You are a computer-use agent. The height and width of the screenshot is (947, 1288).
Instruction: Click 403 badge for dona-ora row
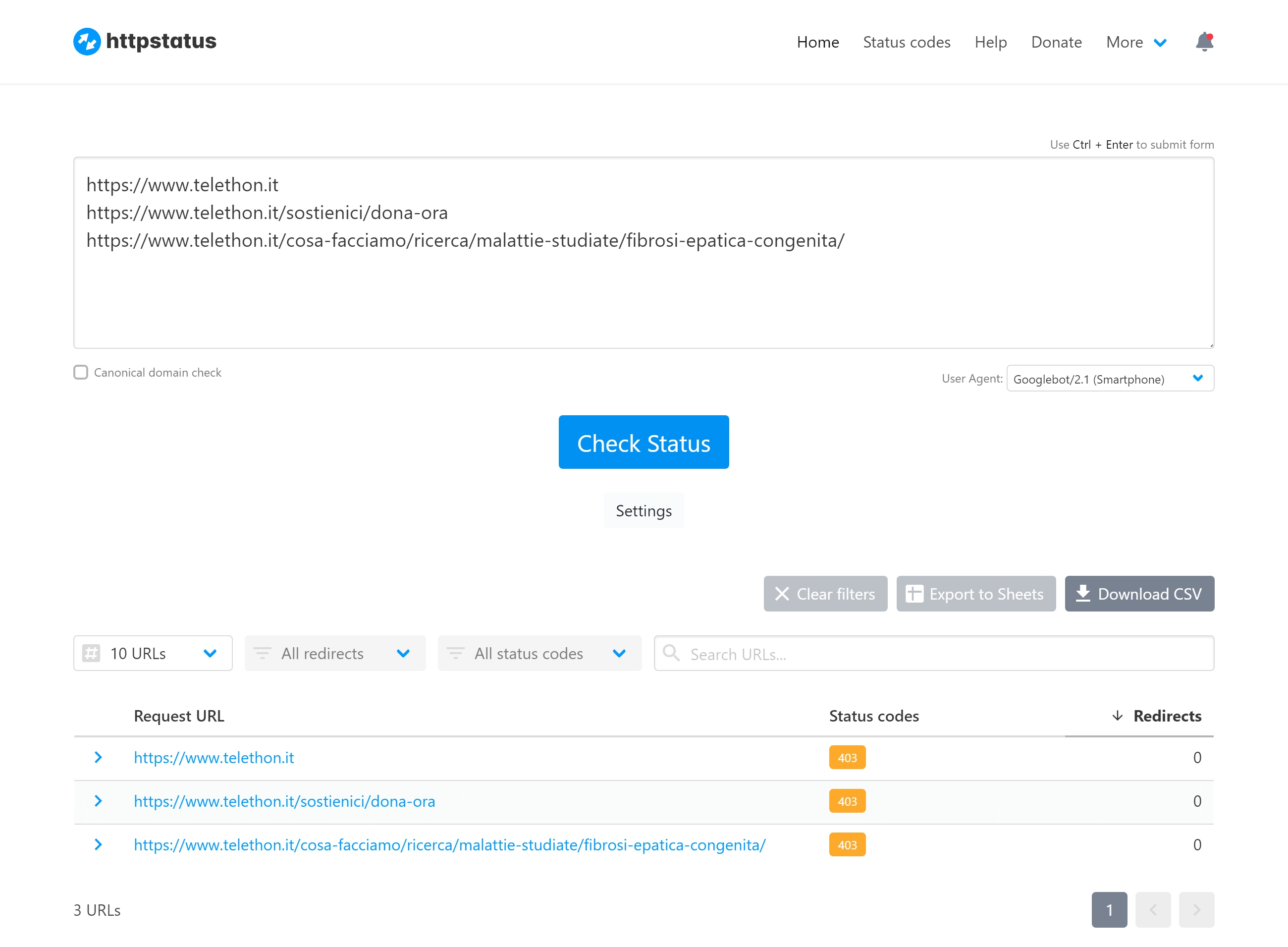click(x=847, y=801)
